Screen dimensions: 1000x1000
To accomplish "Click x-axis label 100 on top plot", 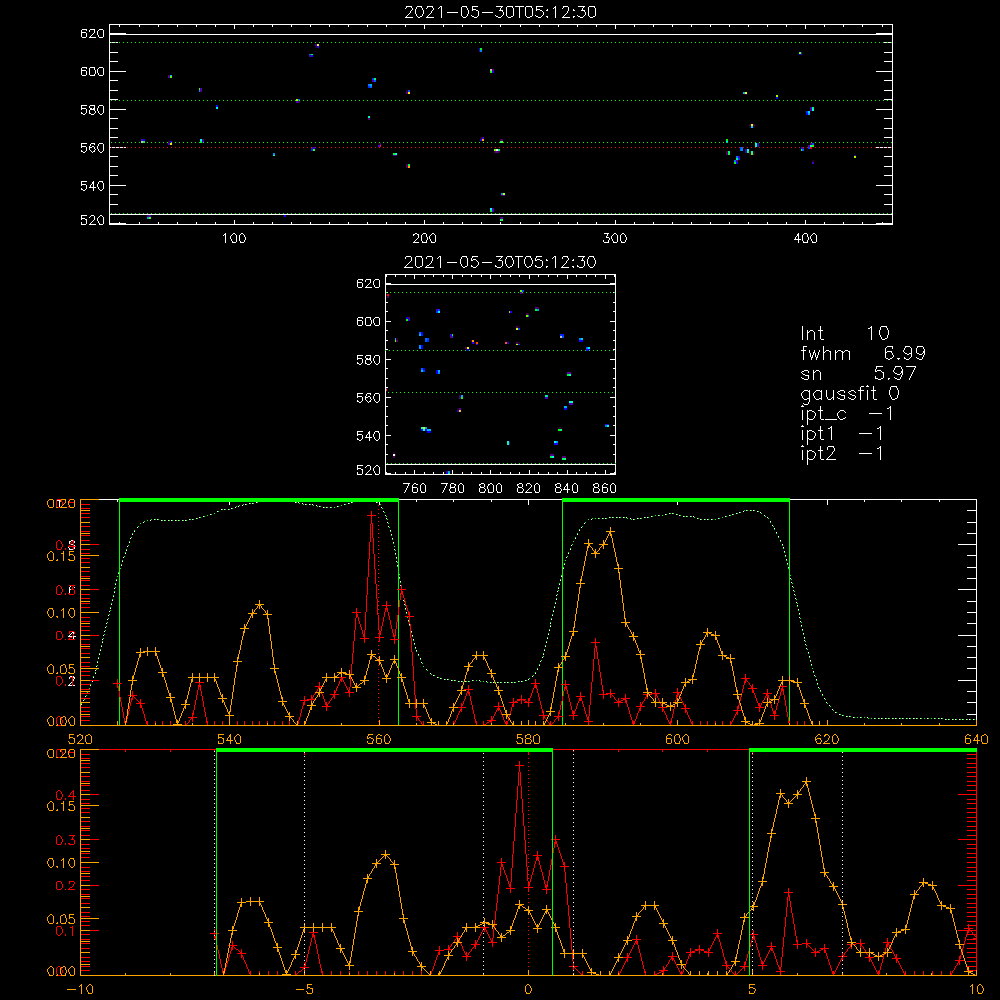I will point(234,239).
